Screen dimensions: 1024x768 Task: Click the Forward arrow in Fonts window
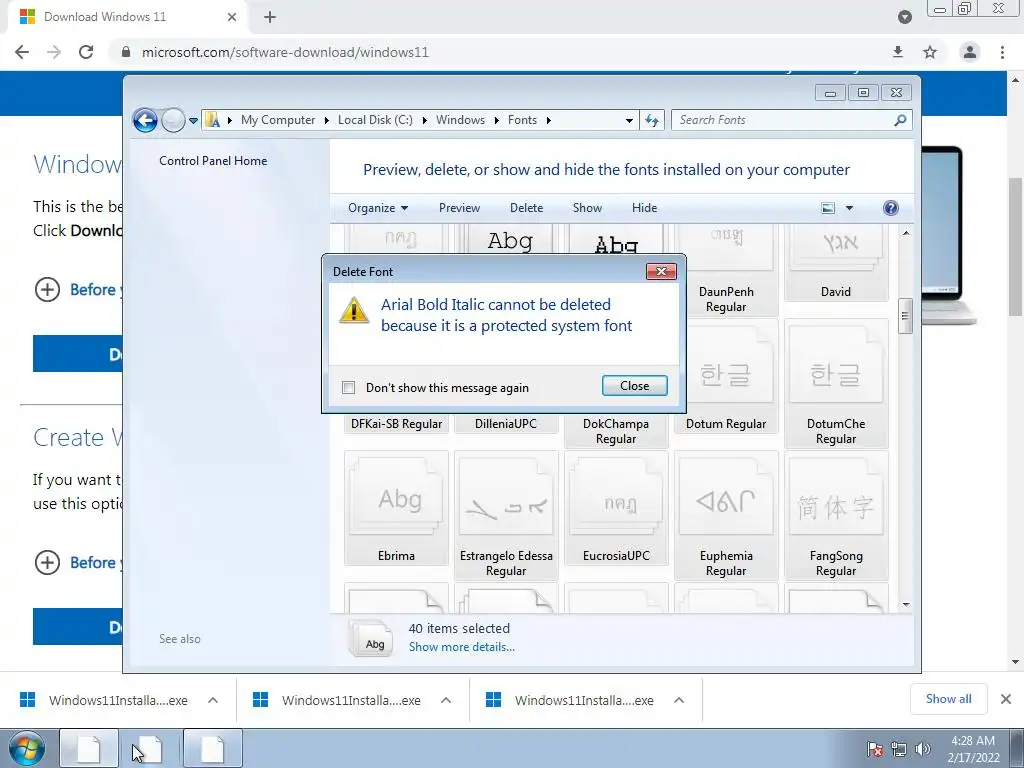173,120
